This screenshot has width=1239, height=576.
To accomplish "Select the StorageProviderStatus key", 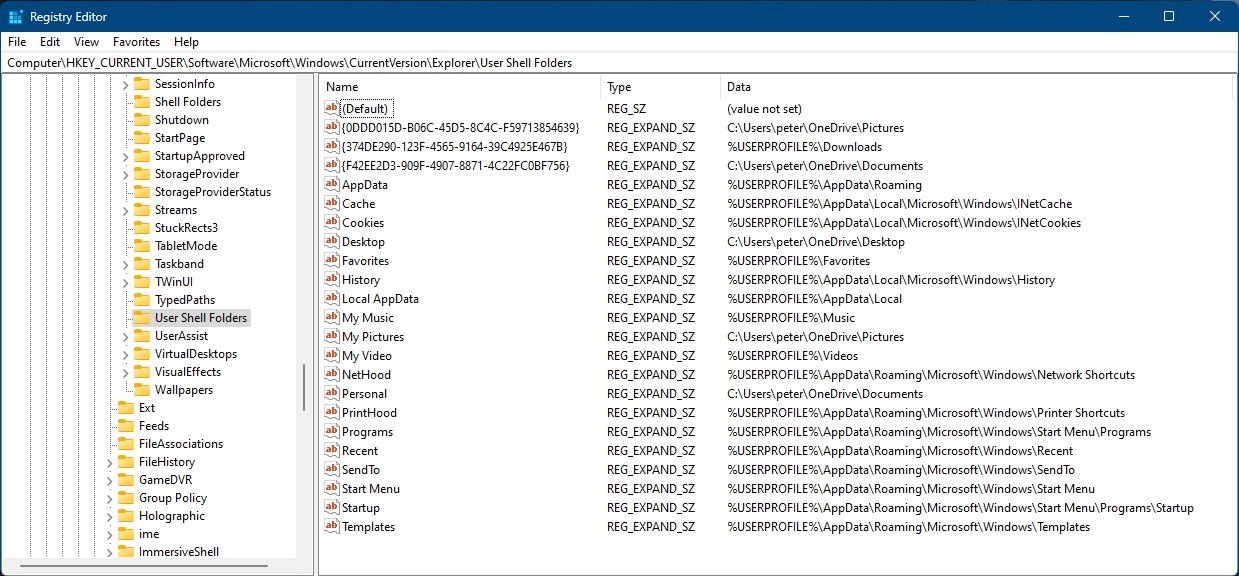I will click(x=213, y=192).
